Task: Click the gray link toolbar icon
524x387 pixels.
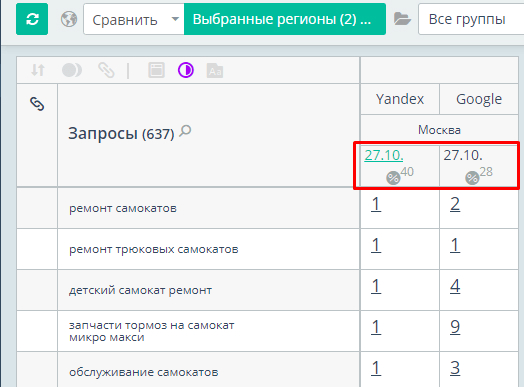Action: [x=106, y=70]
